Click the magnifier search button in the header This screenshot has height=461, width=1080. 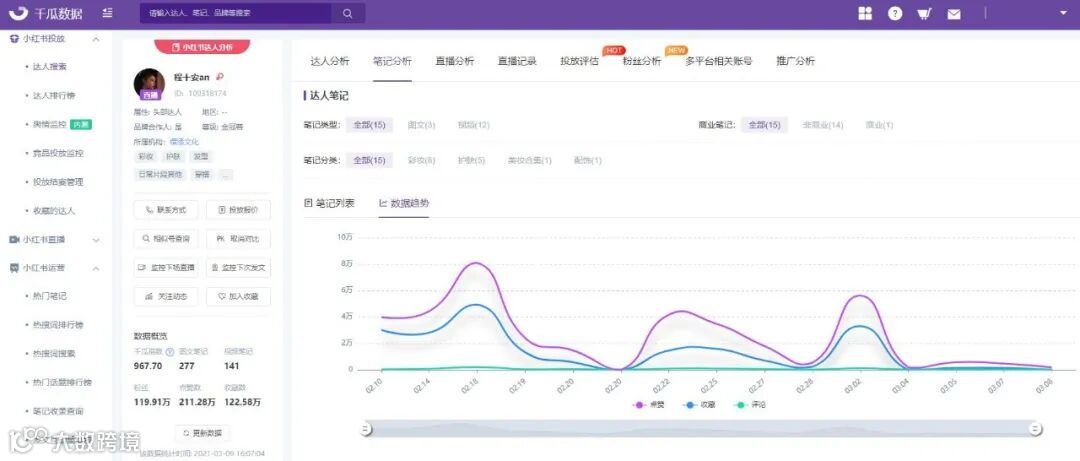pos(348,13)
